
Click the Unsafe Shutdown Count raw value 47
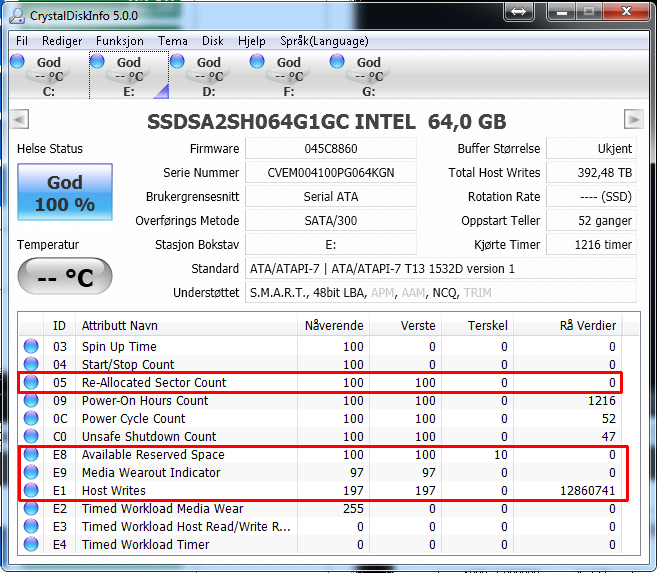click(608, 436)
